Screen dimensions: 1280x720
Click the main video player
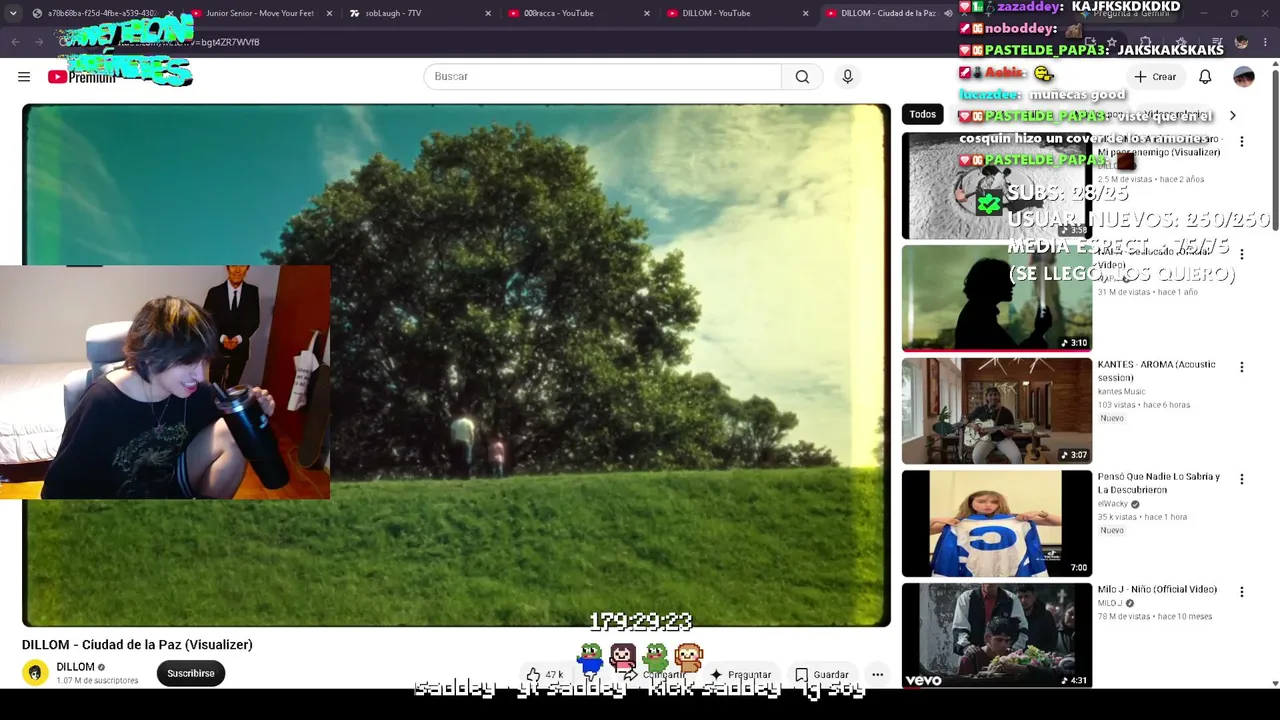(x=456, y=366)
